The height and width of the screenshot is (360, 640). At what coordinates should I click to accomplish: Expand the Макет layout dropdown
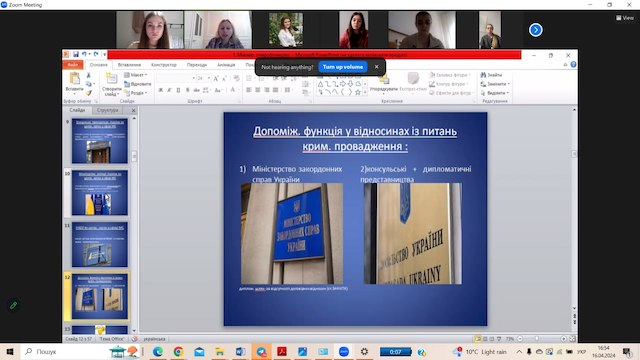136,75
